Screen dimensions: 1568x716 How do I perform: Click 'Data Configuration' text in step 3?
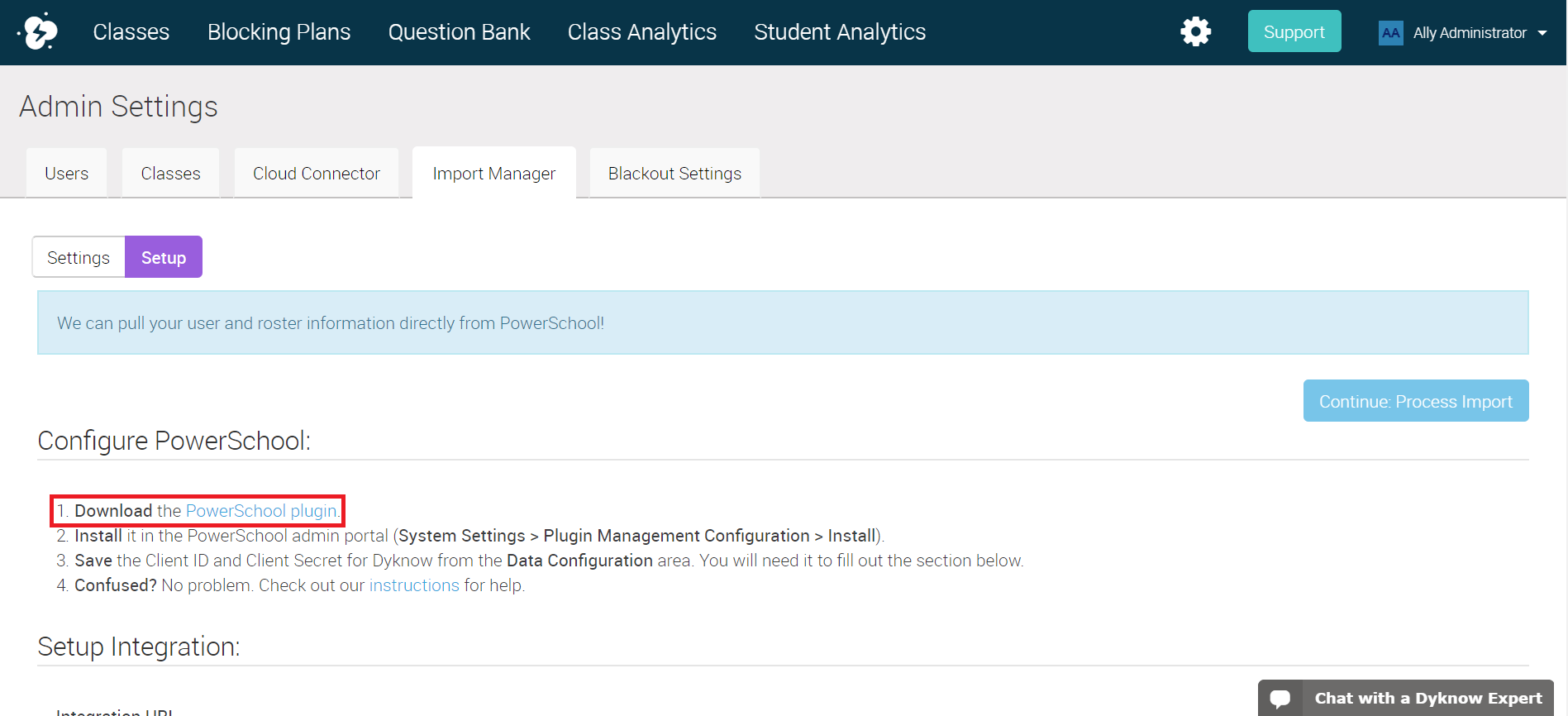pos(579,561)
